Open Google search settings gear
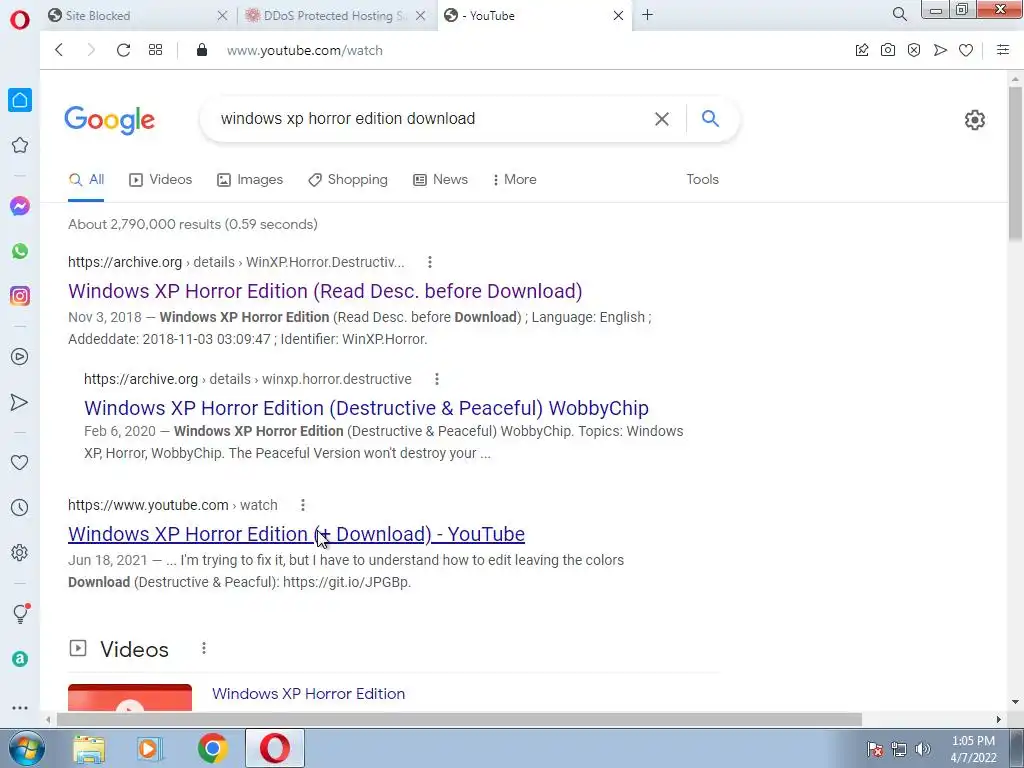 pos(974,120)
